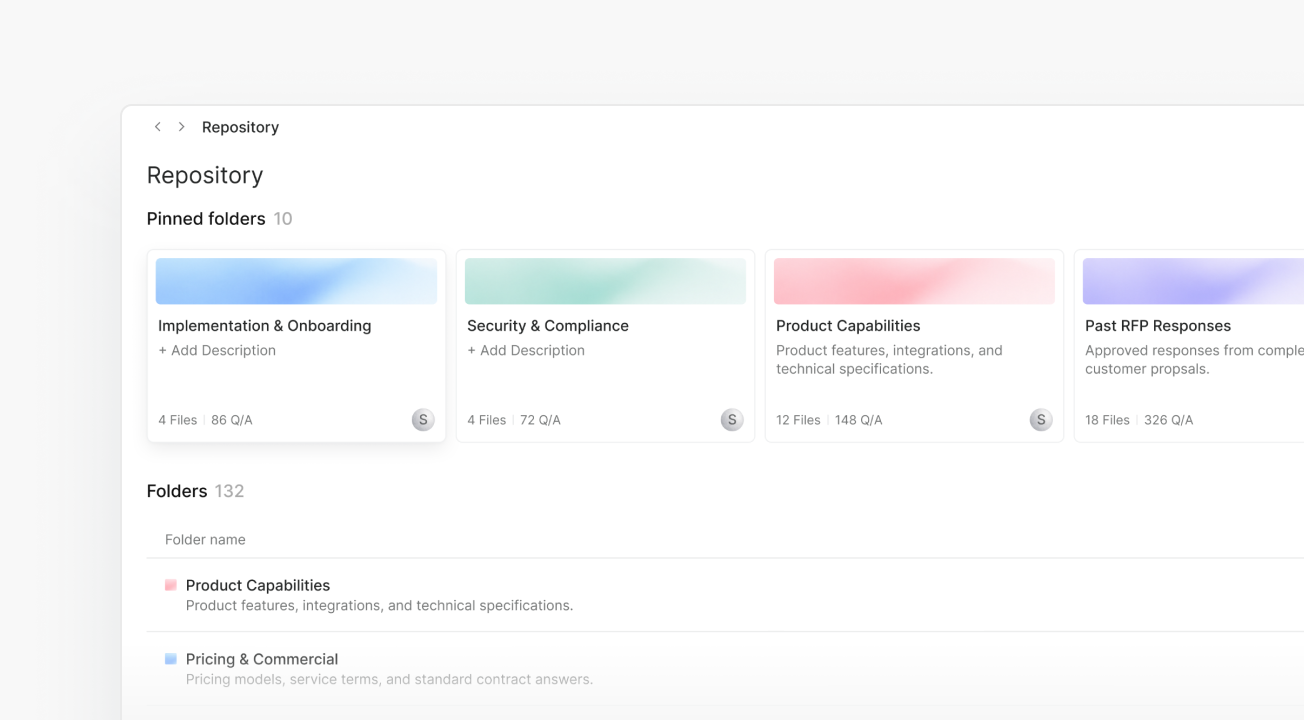The height and width of the screenshot is (720, 1304).
Task: Open the Product Capabilities row in Folders list
Action: tap(725, 595)
